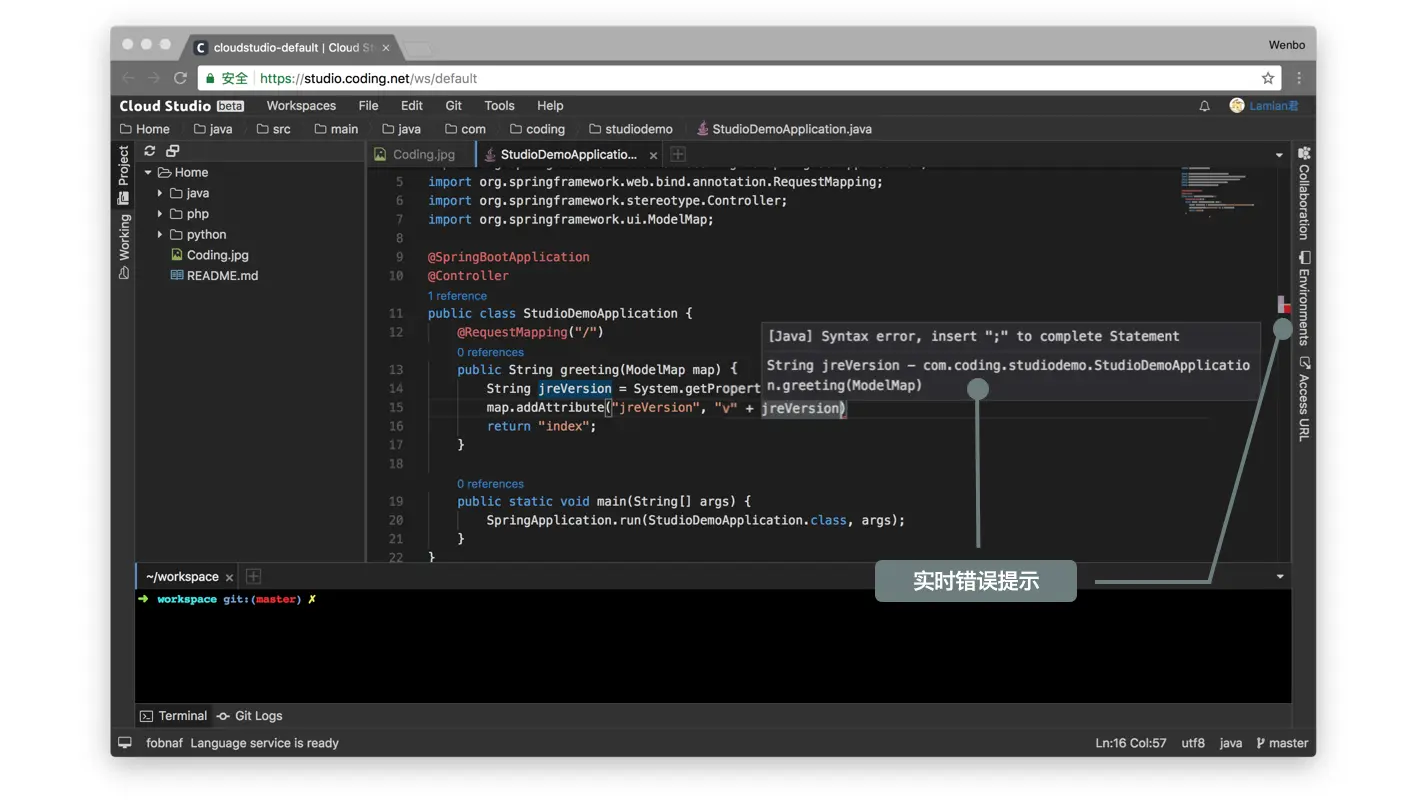Go back in browser history
1426x800 pixels.
128,78
